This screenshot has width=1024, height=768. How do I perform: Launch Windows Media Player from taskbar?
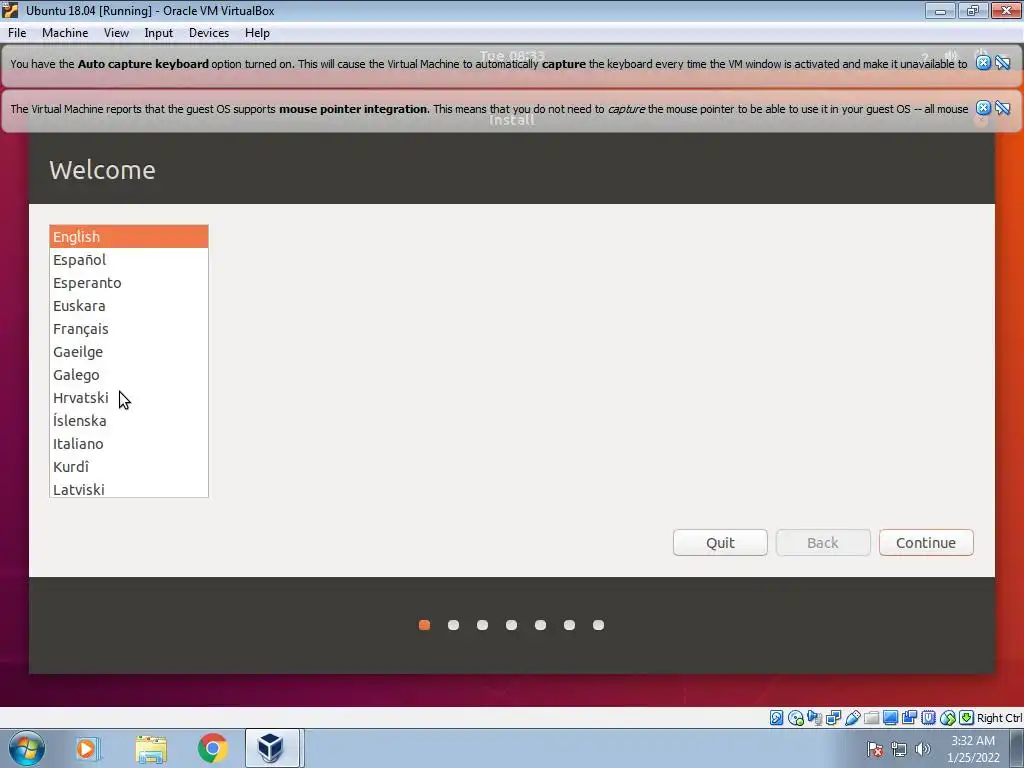tap(87, 748)
